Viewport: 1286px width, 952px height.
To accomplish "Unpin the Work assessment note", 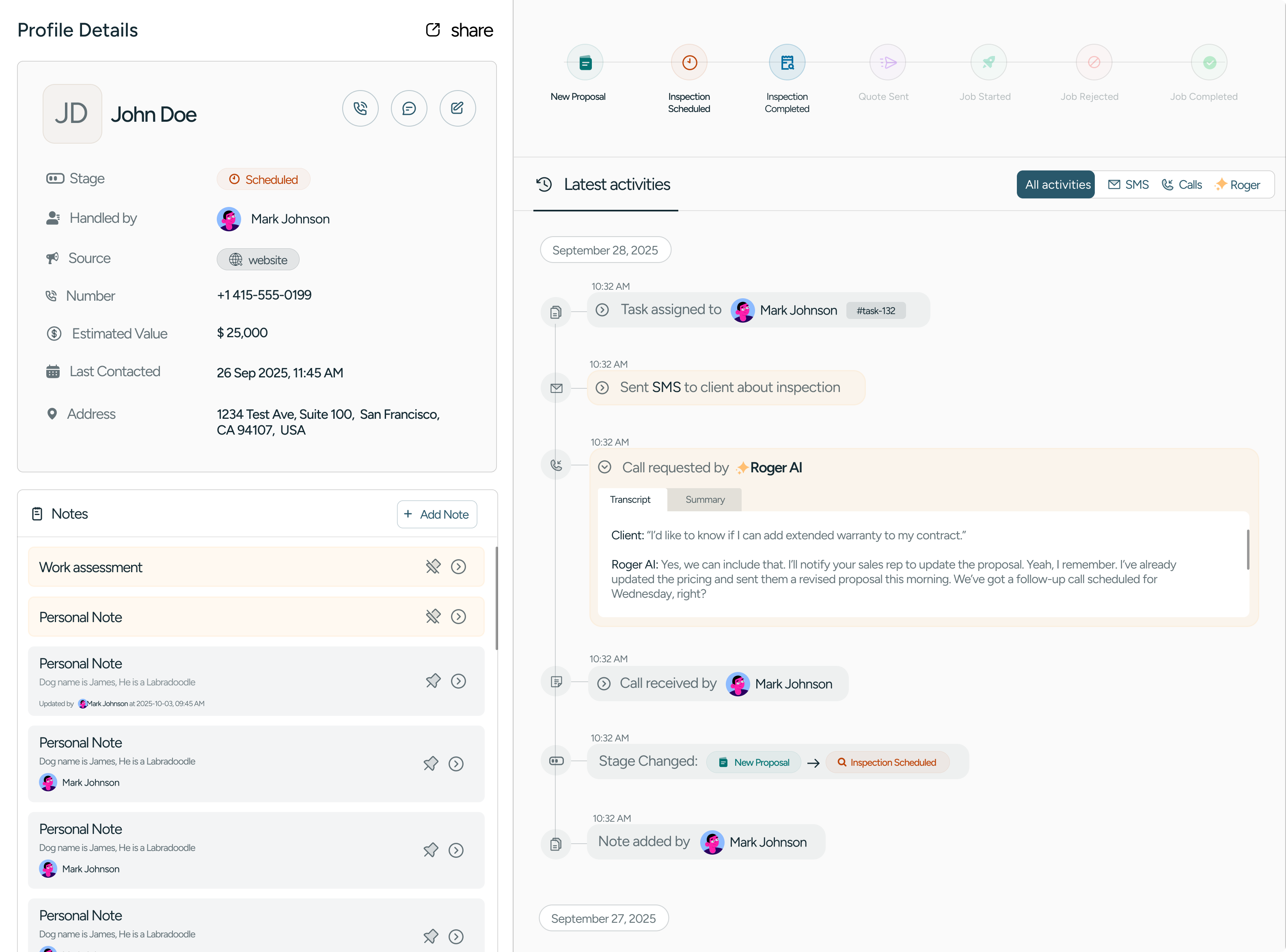I will (x=433, y=566).
